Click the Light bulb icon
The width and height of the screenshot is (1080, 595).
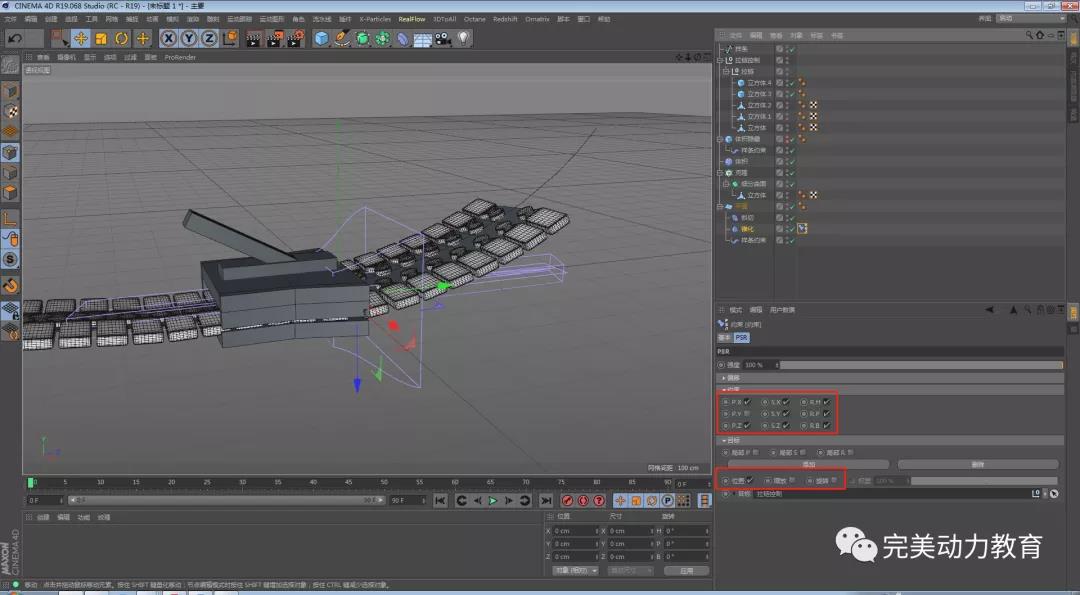pos(464,38)
